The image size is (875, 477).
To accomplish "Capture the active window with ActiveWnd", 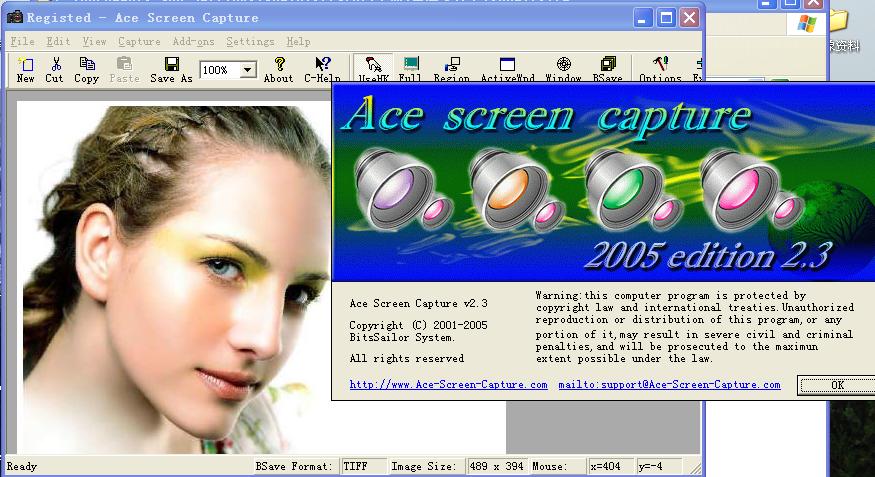I will coord(507,69).
